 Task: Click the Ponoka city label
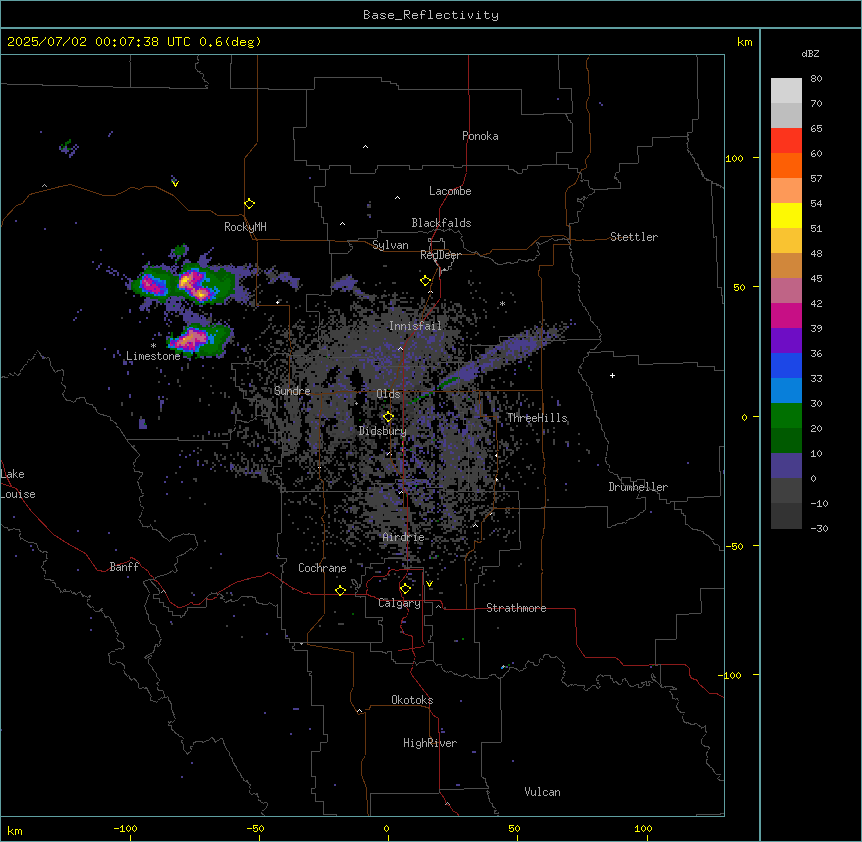(480, 136)
